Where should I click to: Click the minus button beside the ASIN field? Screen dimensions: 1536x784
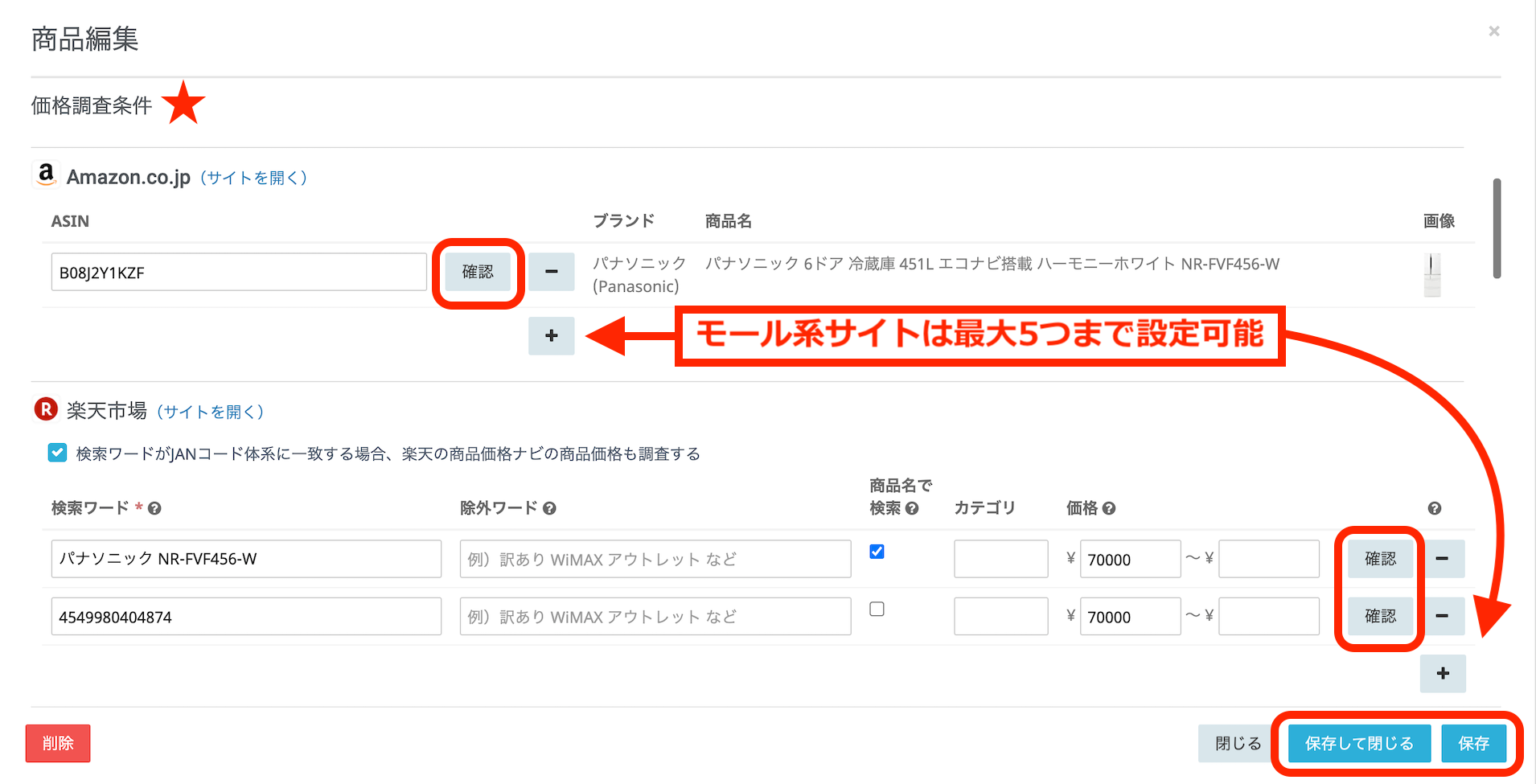point(551,272)
